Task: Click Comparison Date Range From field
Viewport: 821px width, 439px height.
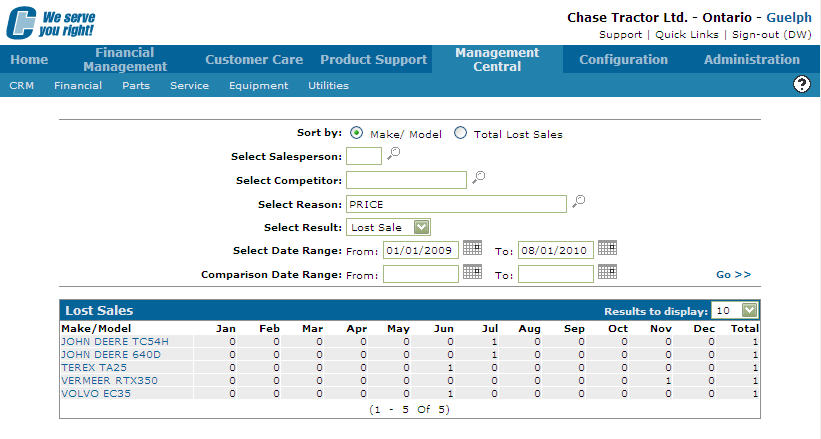Action: click(421, 274)
